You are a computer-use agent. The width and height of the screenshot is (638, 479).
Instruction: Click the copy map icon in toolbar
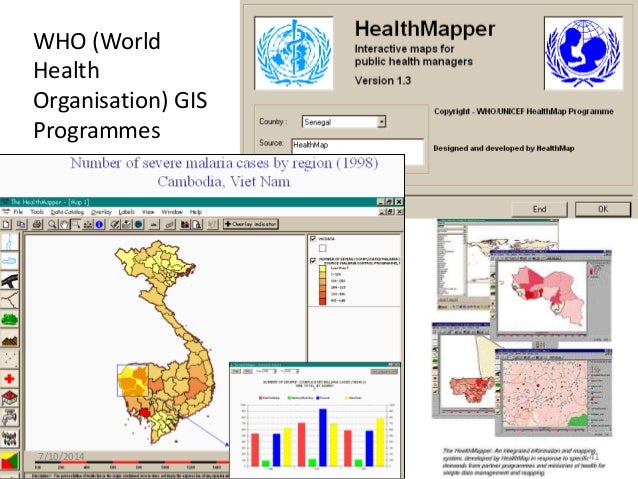[21, 224]
